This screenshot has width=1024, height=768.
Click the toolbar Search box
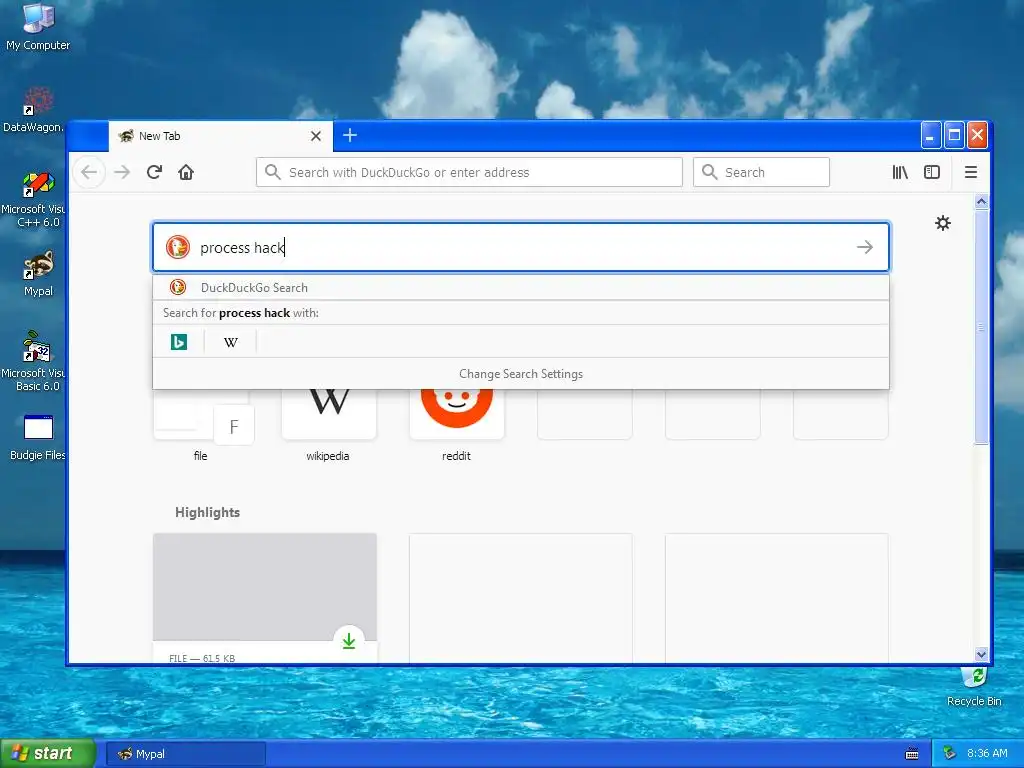tap(761, 172)
